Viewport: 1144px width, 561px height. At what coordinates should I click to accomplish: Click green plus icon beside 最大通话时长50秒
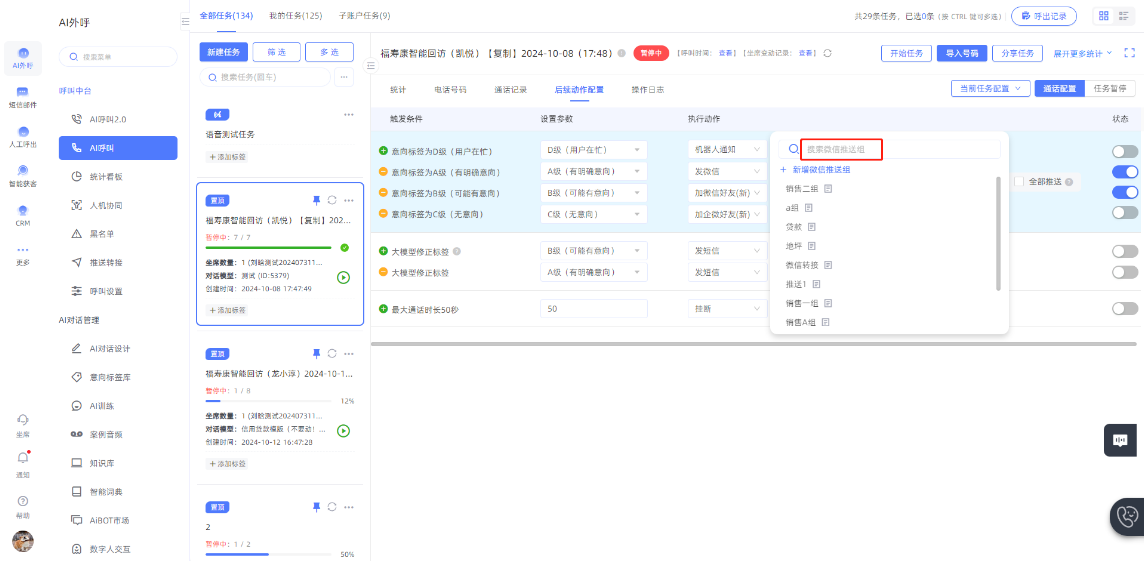tap(383, 309)
